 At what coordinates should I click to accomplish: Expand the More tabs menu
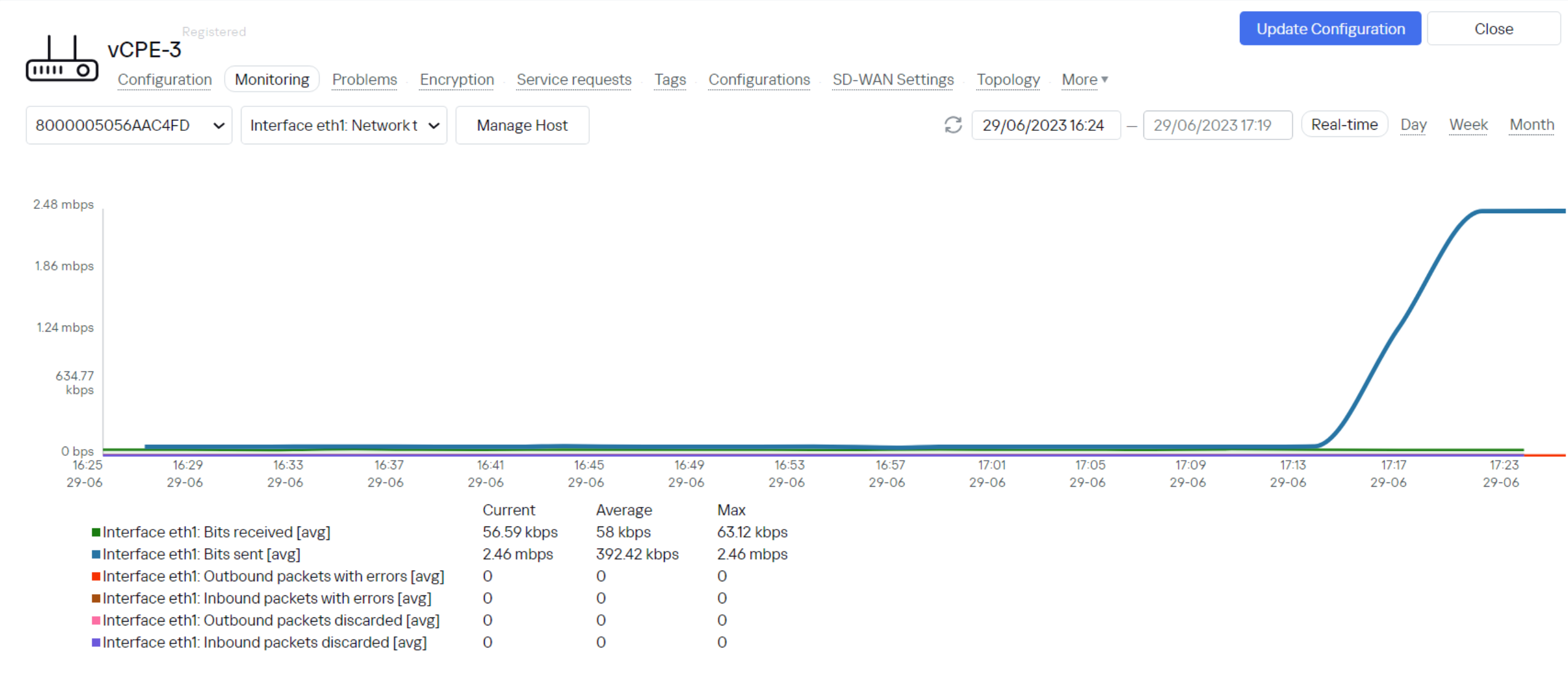pyautogui.click(x=1084, y=80)
